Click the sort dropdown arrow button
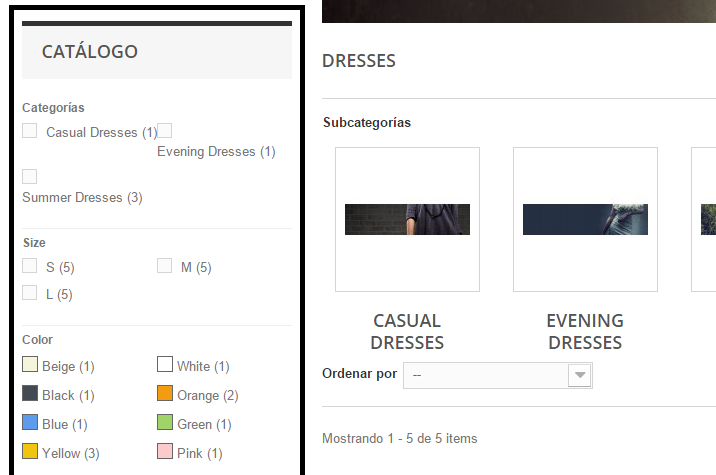The image size is (716, 475). (579, 375)
